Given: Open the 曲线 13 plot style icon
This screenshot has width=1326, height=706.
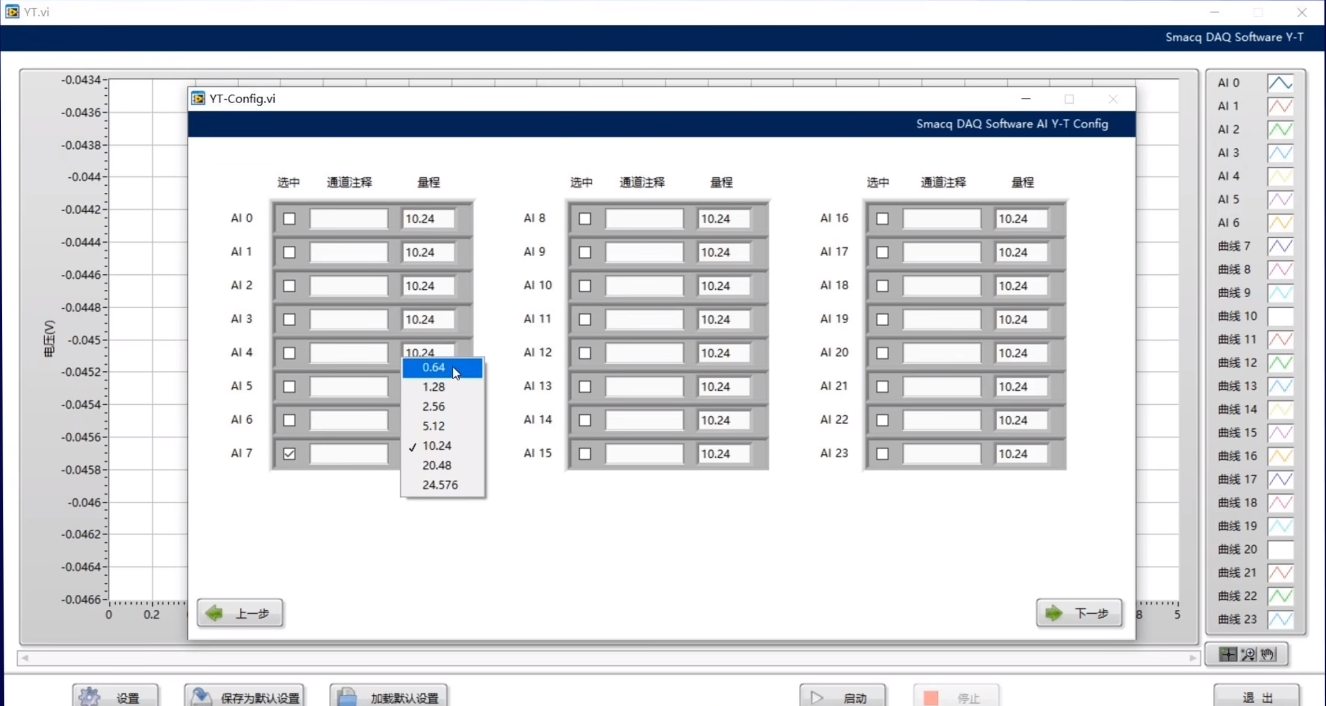Looking at the screenshot, I should (x=1280, y=386).
